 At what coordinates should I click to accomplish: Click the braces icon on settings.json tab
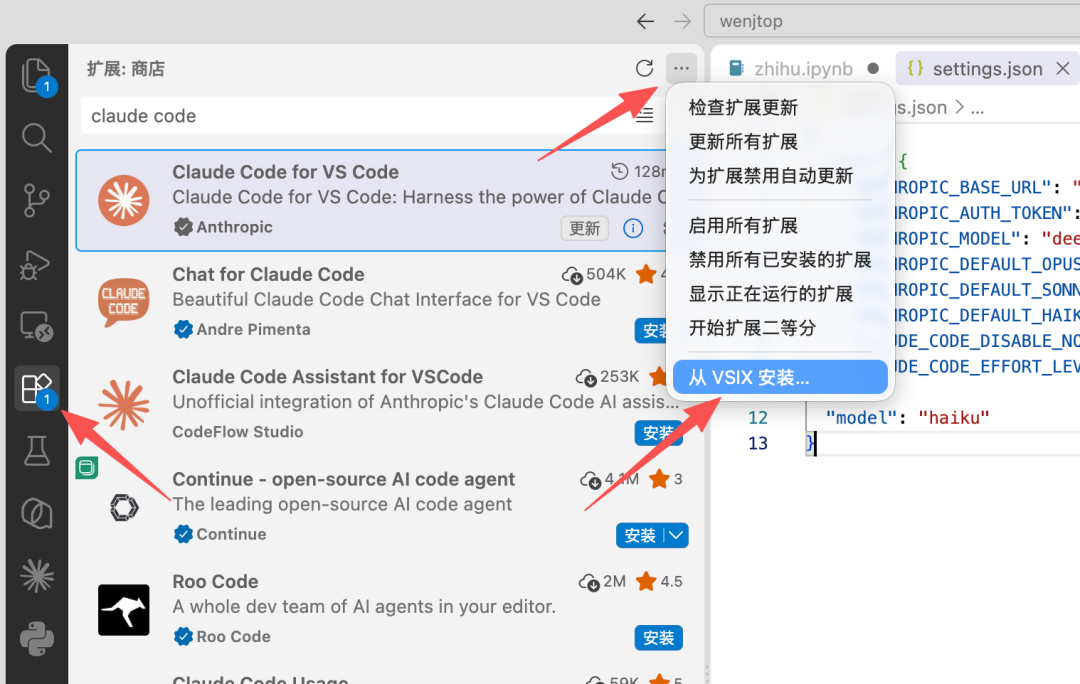click(x=915, y=68)
